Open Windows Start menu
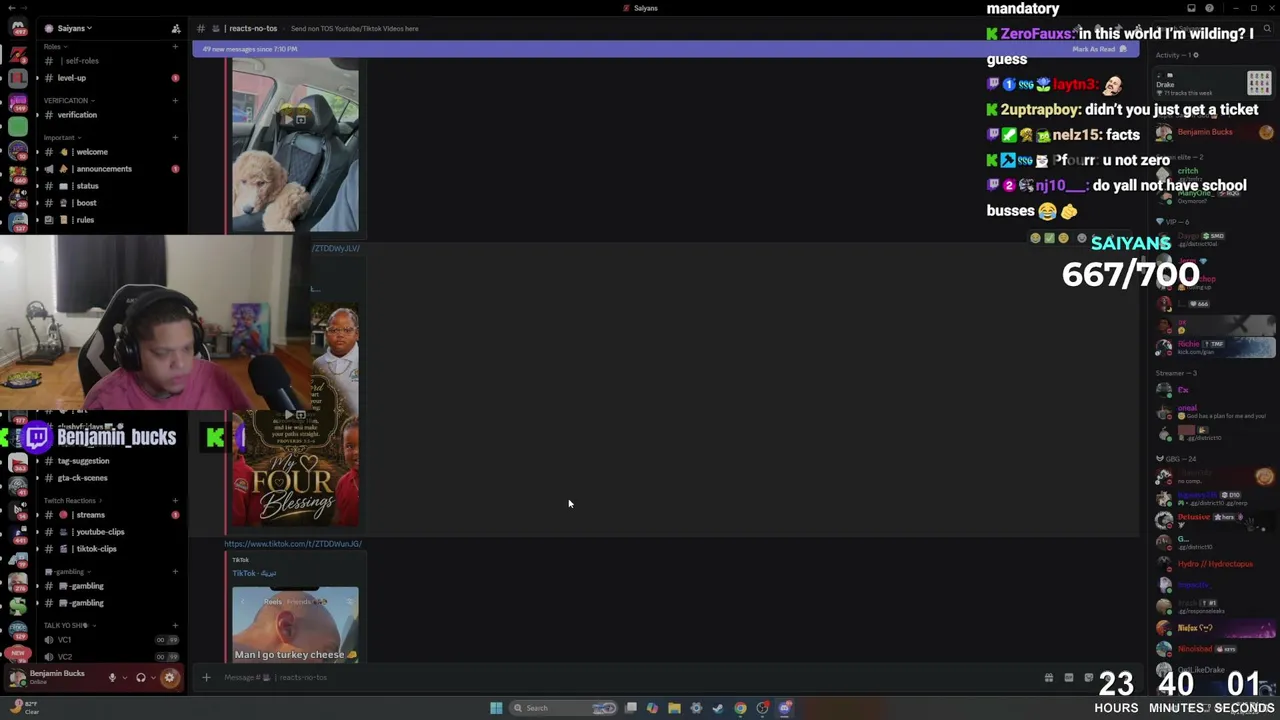This screenshot has height=720, width=1280. [496, 708]
